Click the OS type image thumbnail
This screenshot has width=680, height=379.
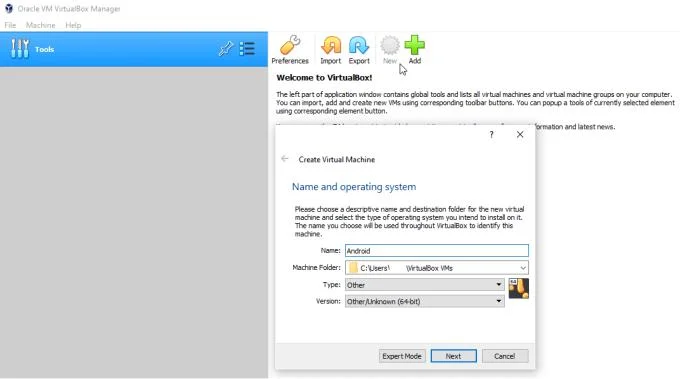coord(518,288)
